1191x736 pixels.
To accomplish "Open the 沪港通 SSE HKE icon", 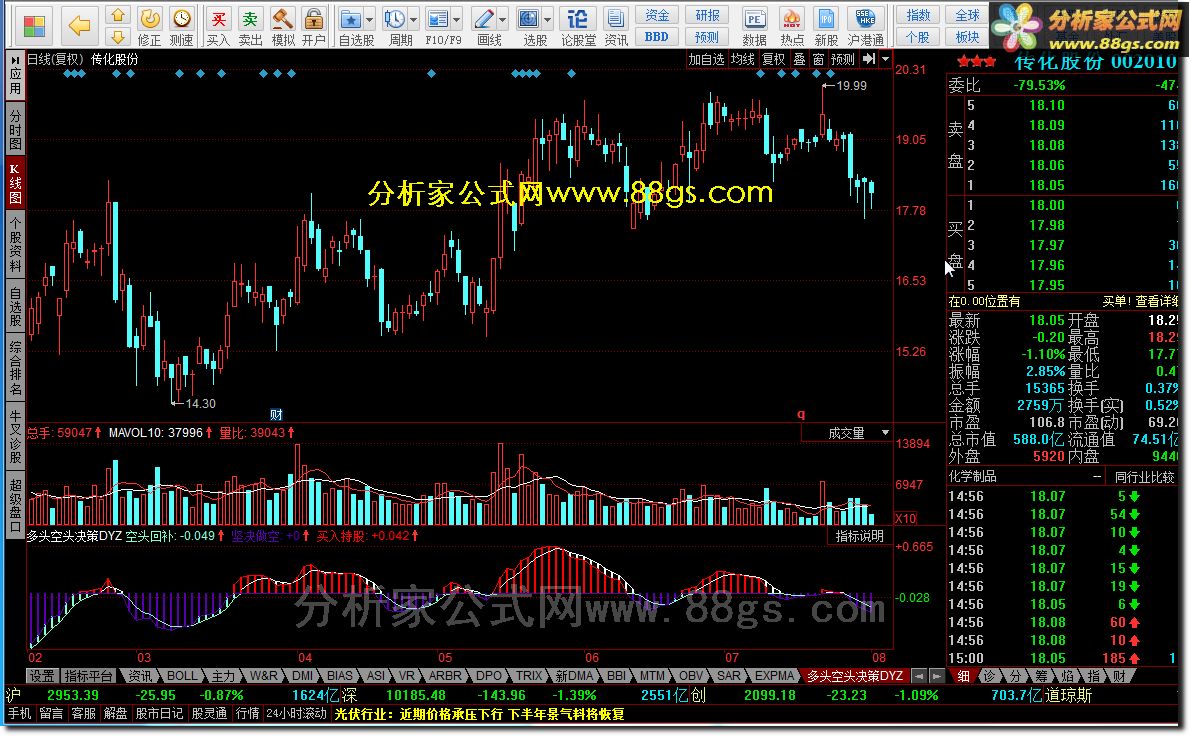I will [x=865, y=20].
